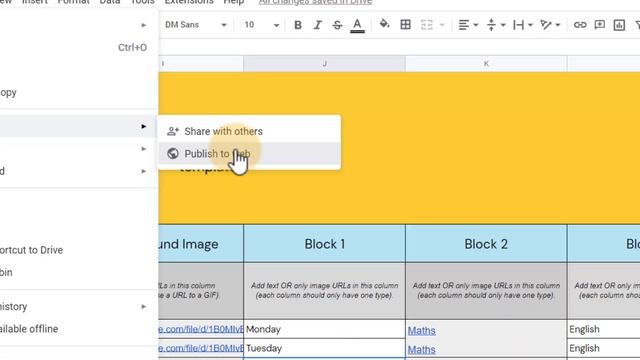
Task: Click Block 2 instruction text cell
Action: 486,291
